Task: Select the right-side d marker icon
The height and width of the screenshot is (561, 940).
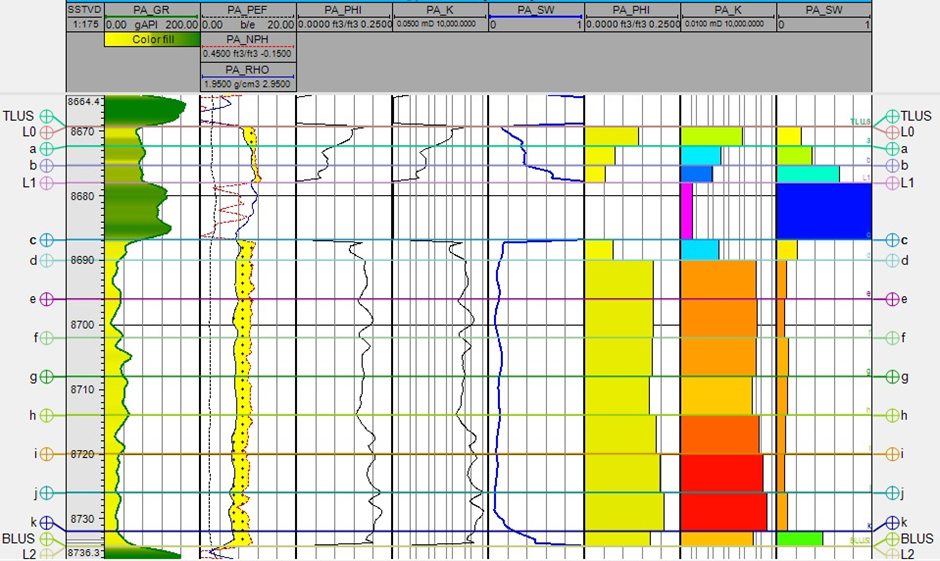Action: pos(891,260)
